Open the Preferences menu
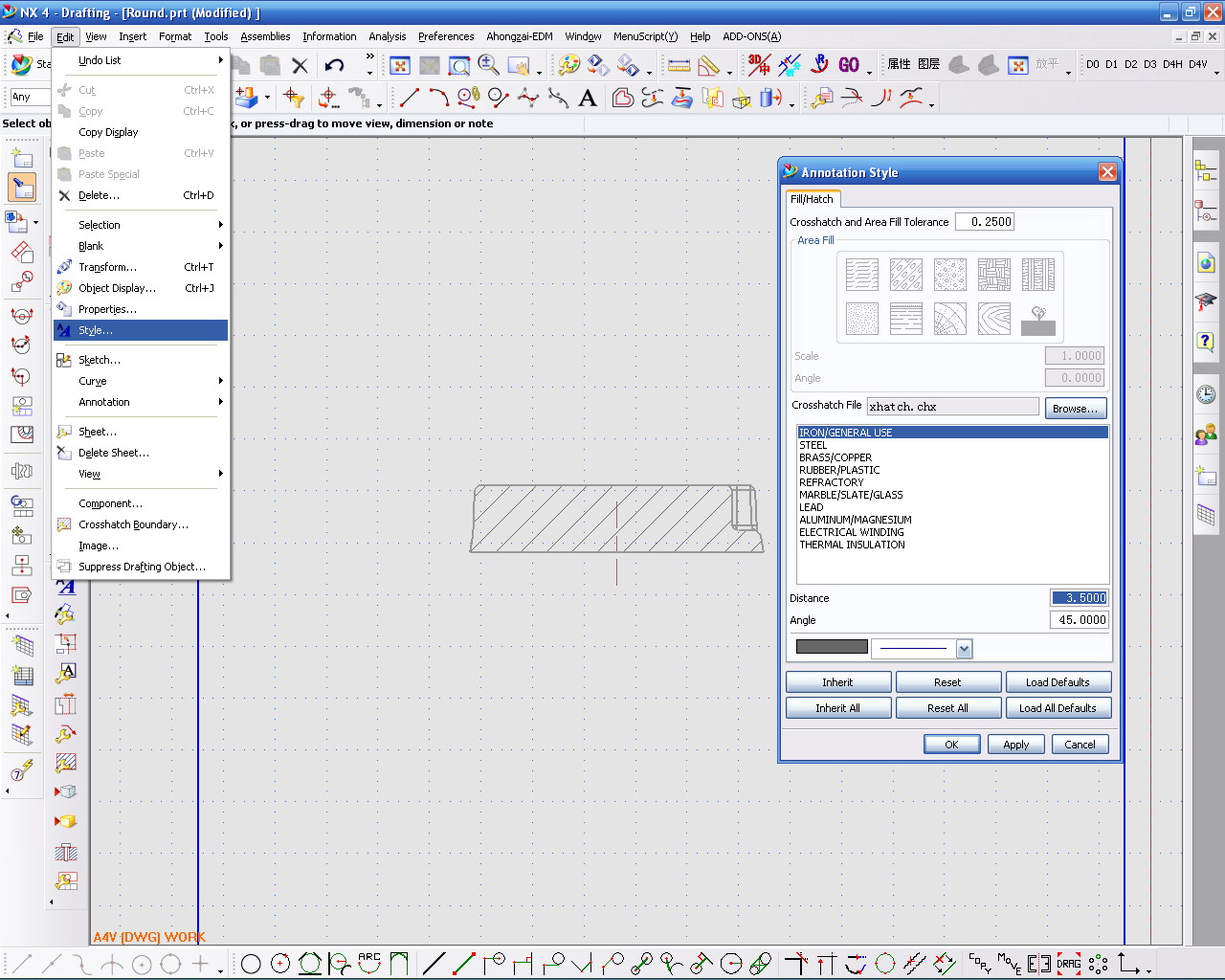This screenshot has width=1225, height=980. tap(446, 36)
